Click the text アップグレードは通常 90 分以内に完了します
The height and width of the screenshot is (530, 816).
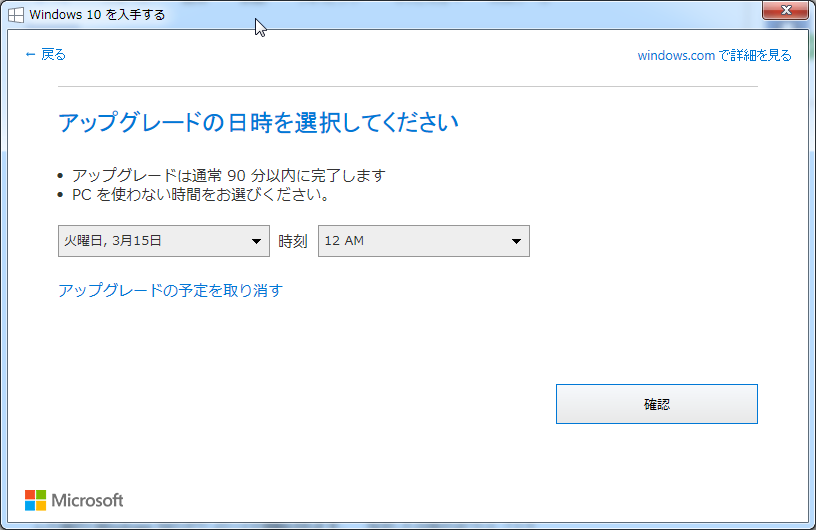pyautogui.click(x=228, y=175)
